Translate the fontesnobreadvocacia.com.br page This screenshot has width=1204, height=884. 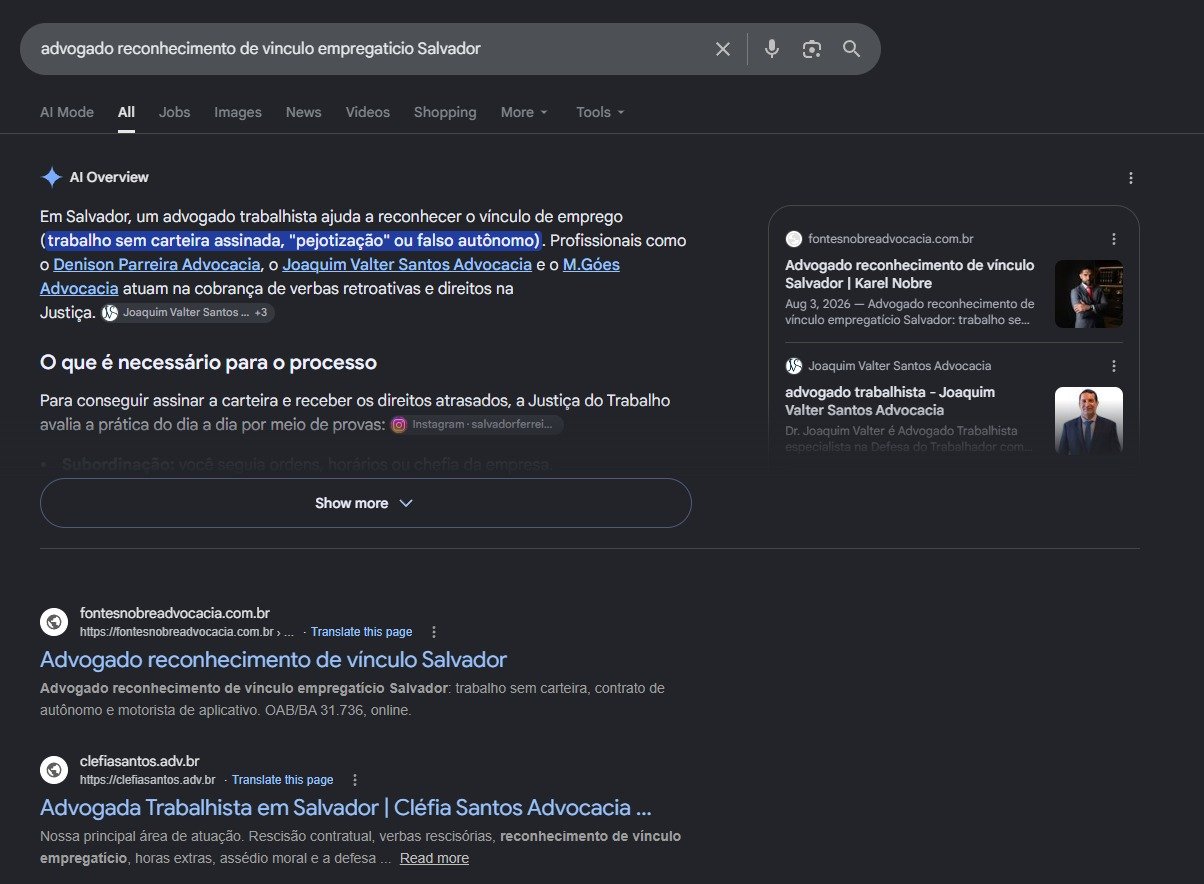point(361,632)
